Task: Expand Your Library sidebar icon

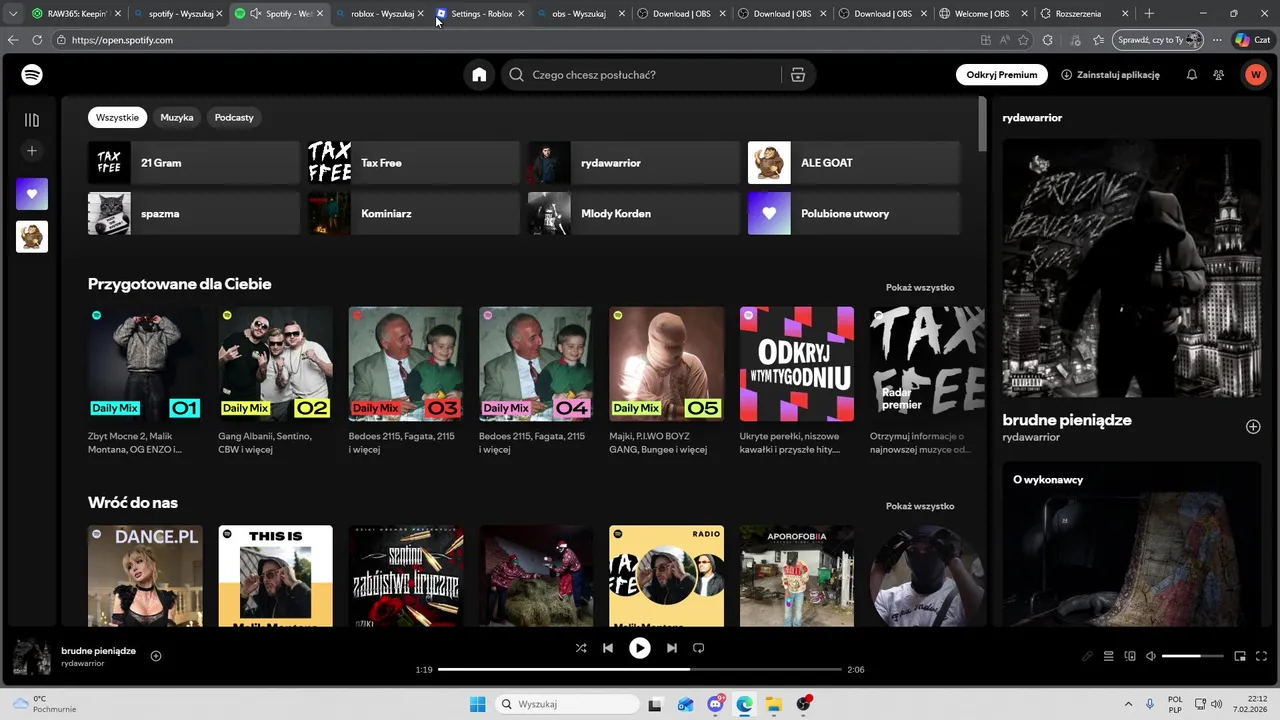Action: 32,120
